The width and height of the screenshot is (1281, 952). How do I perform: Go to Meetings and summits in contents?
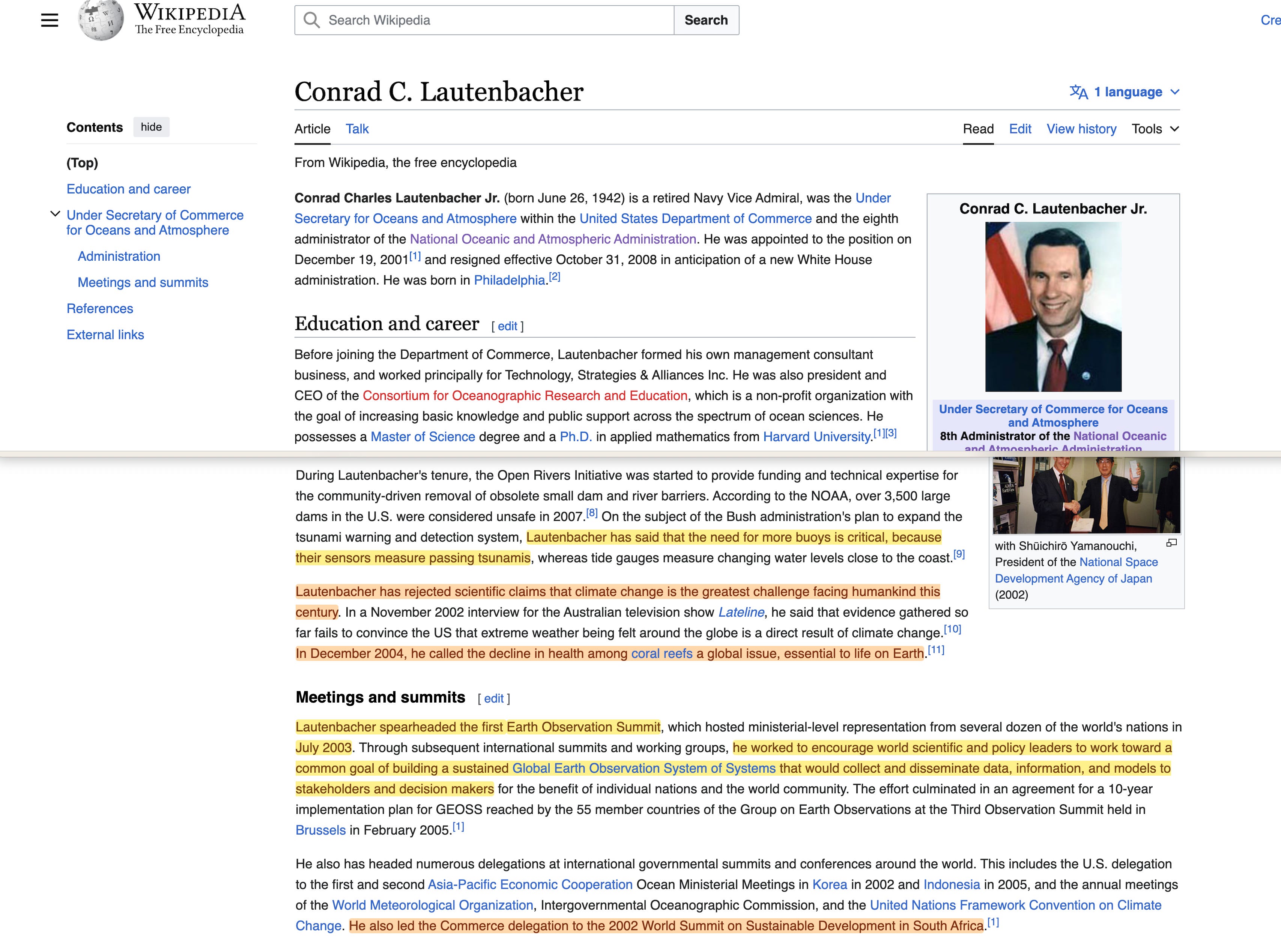coord(143,282)
